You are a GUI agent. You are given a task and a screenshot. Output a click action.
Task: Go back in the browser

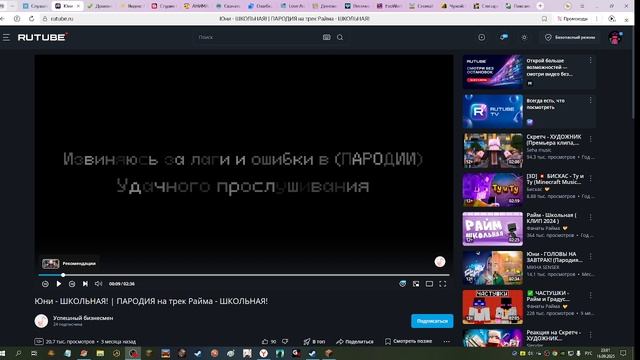pos(2,19)
